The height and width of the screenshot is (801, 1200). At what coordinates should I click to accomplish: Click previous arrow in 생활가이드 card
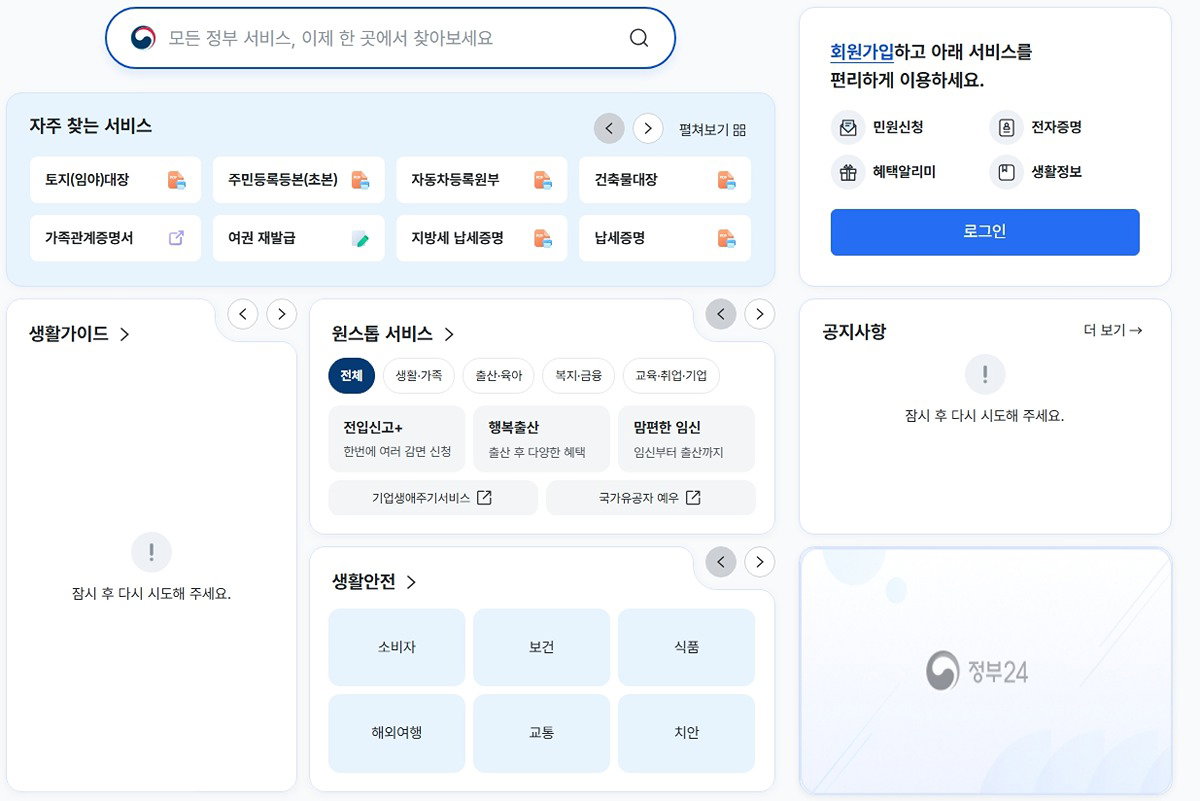[243, 314]
